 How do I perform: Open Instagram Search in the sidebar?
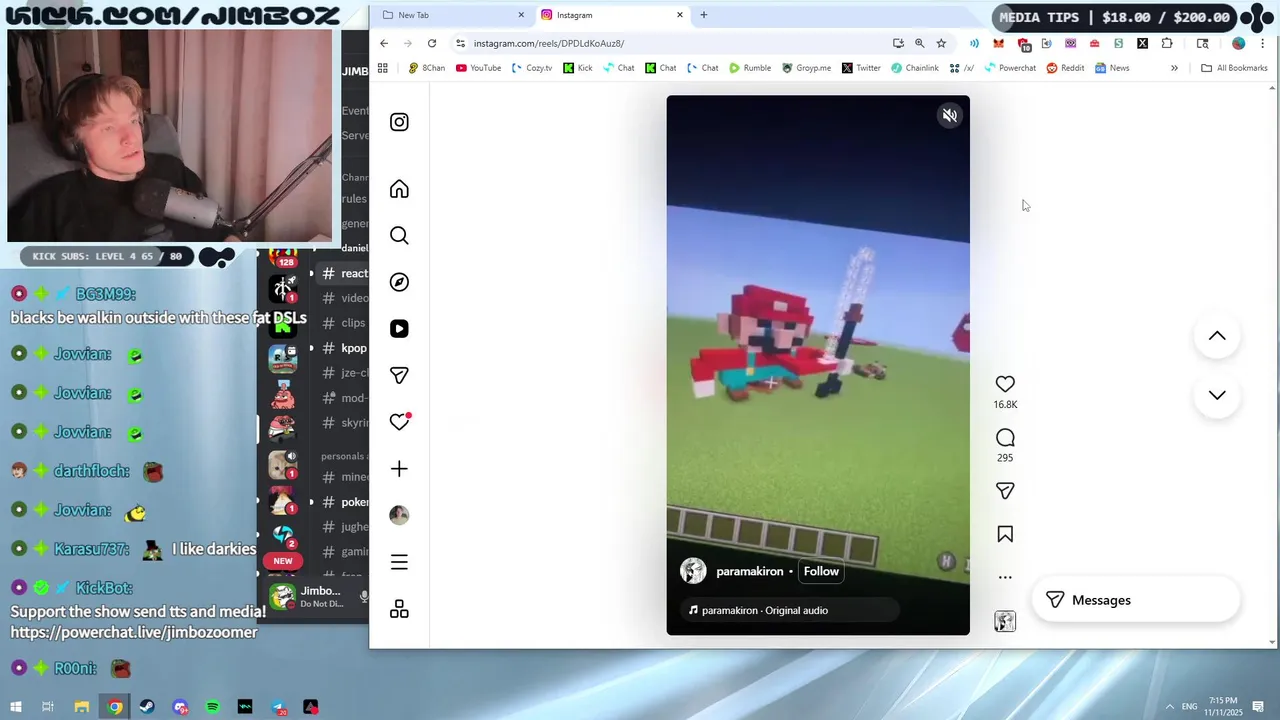click(x=399, y=235)
